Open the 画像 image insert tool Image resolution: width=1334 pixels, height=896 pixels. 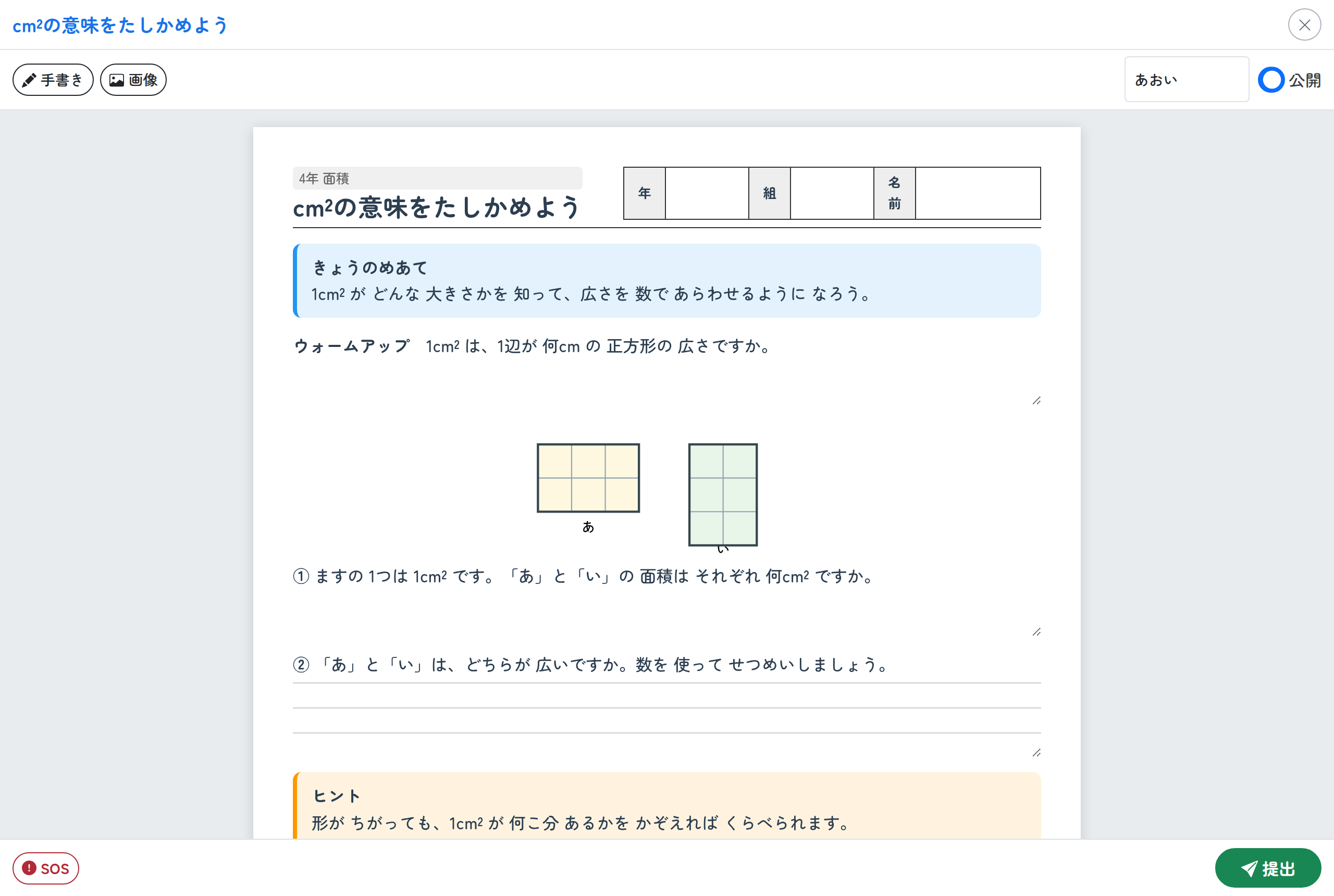pyautogui.click(x=133, y=79)
